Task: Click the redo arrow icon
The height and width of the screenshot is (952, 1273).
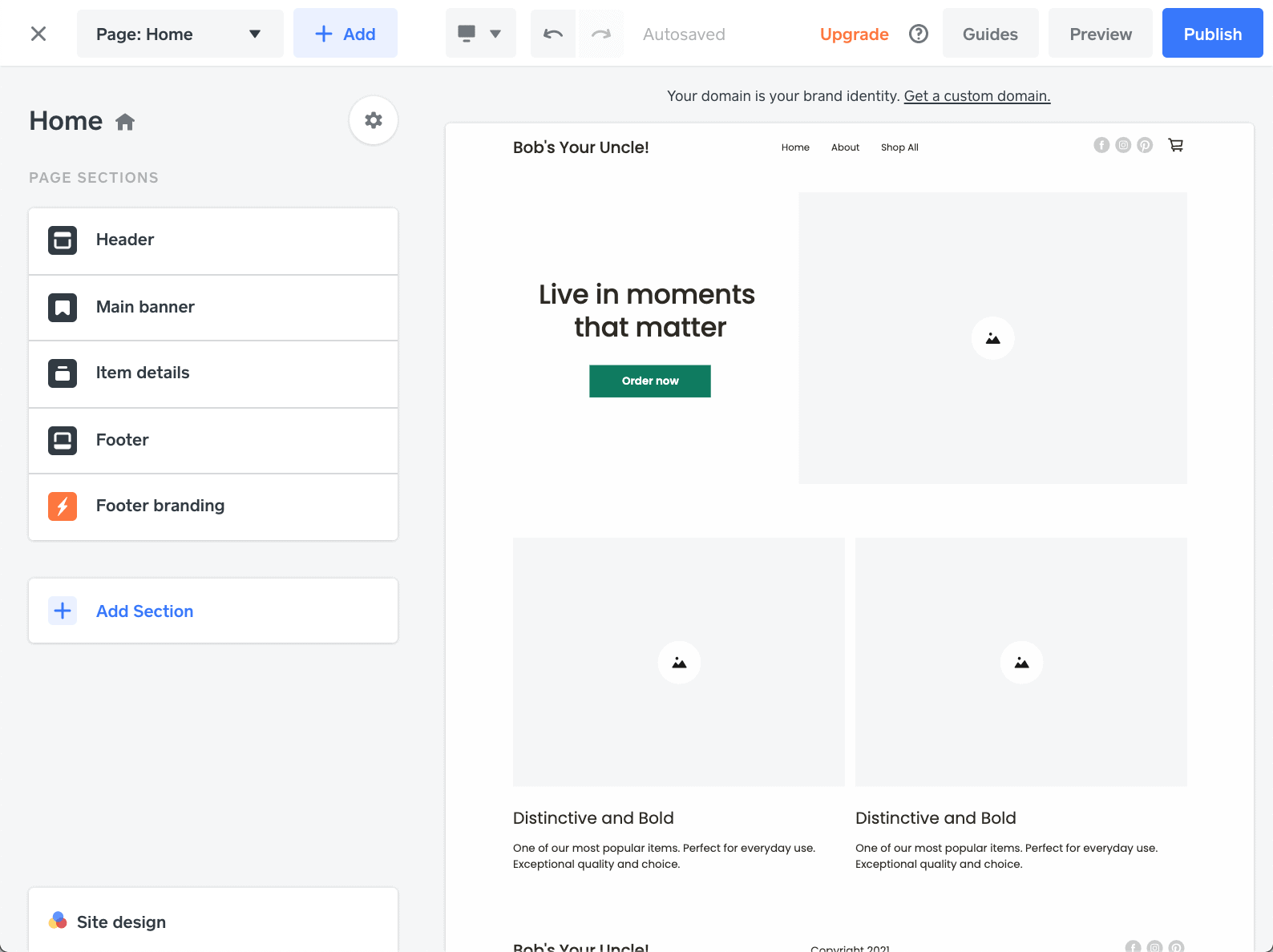Action: pyautogui.click(x=601, y=34)
